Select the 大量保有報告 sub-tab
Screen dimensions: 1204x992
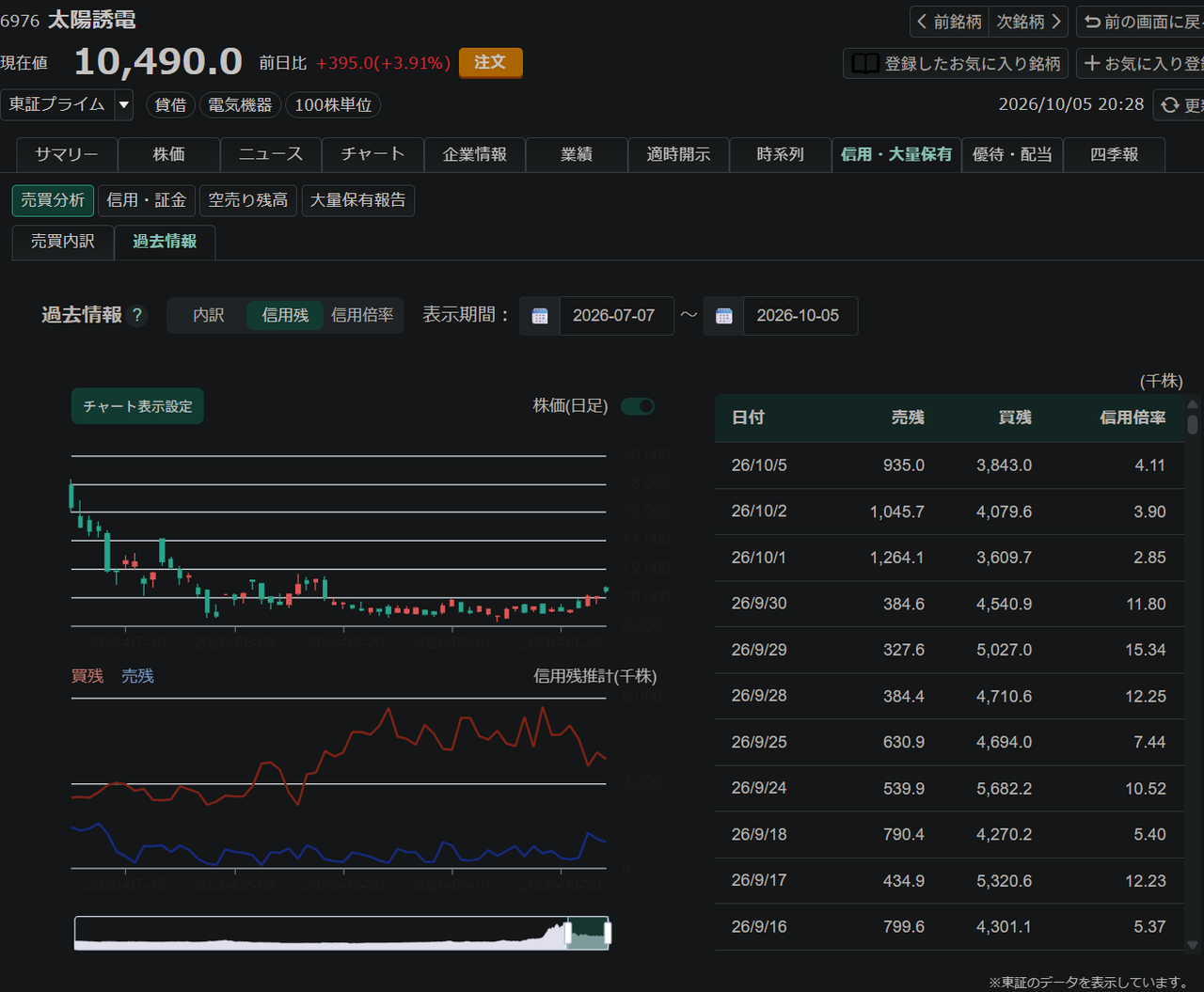tap(358, 200)
